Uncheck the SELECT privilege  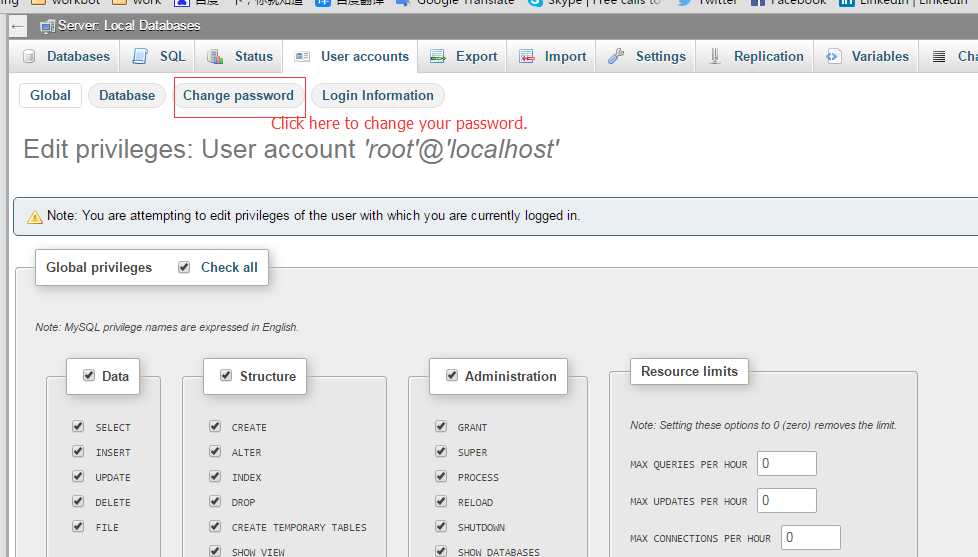[78, 427]
